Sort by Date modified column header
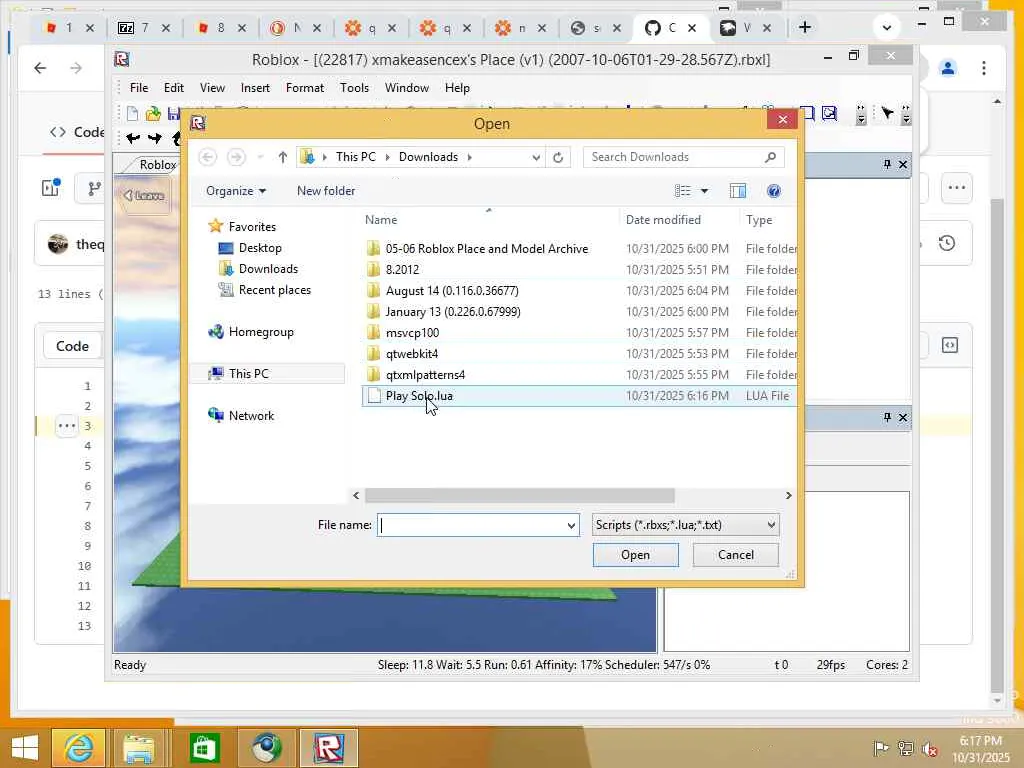 [x=663, y=220]
